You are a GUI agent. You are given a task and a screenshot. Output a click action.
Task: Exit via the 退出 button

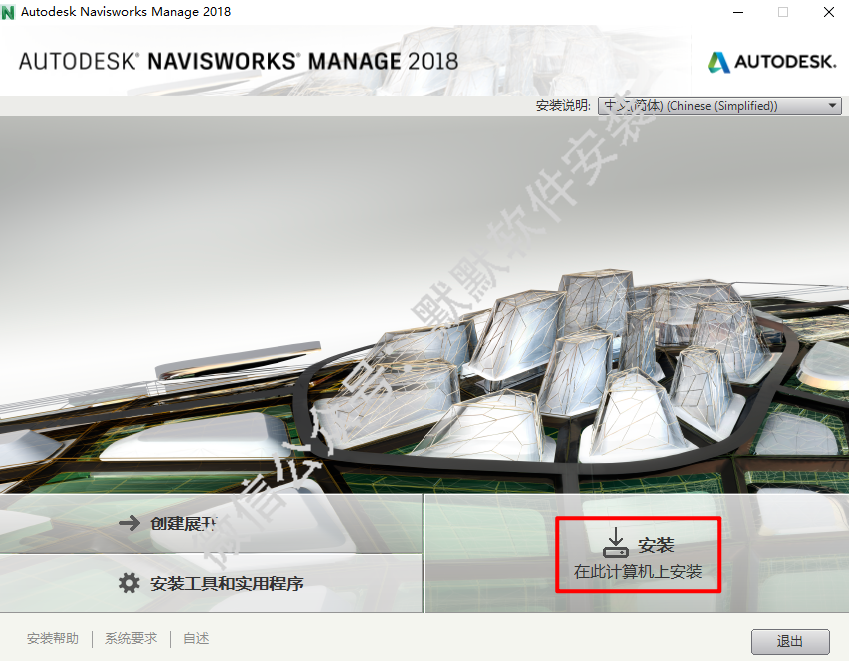(790, 642)
